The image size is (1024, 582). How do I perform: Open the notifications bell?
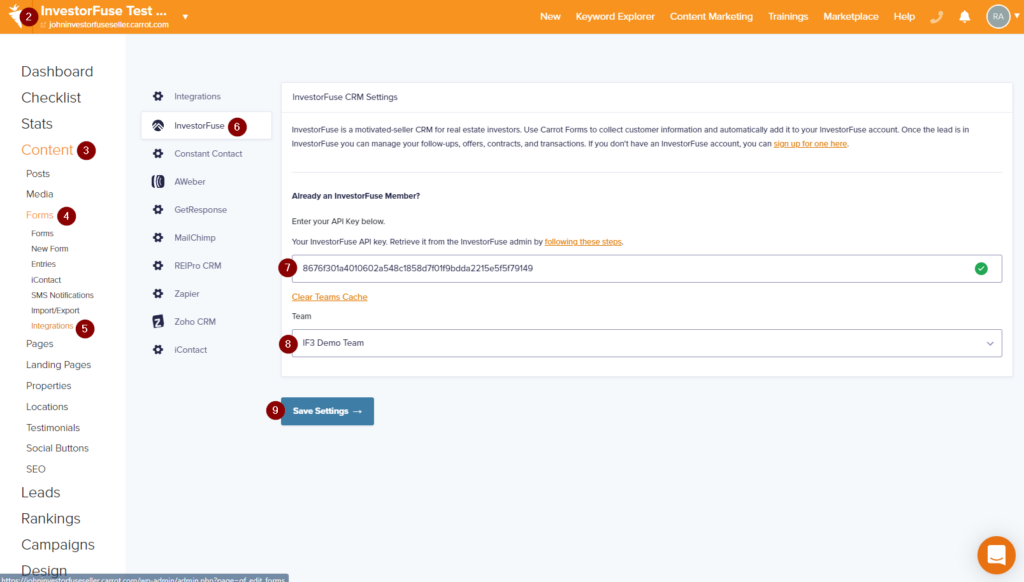(965, 17)
